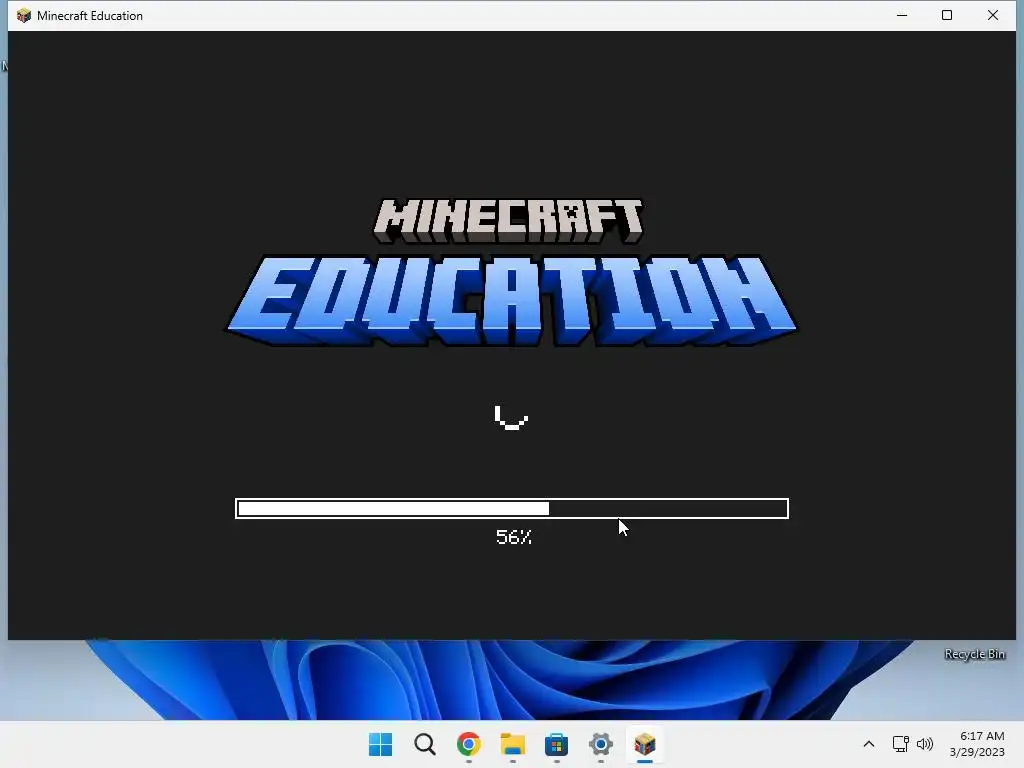Launch Google Chrome from taskbar
Image resolution: width=1024 pixels, height=768 pixels.
coord(468,744)
